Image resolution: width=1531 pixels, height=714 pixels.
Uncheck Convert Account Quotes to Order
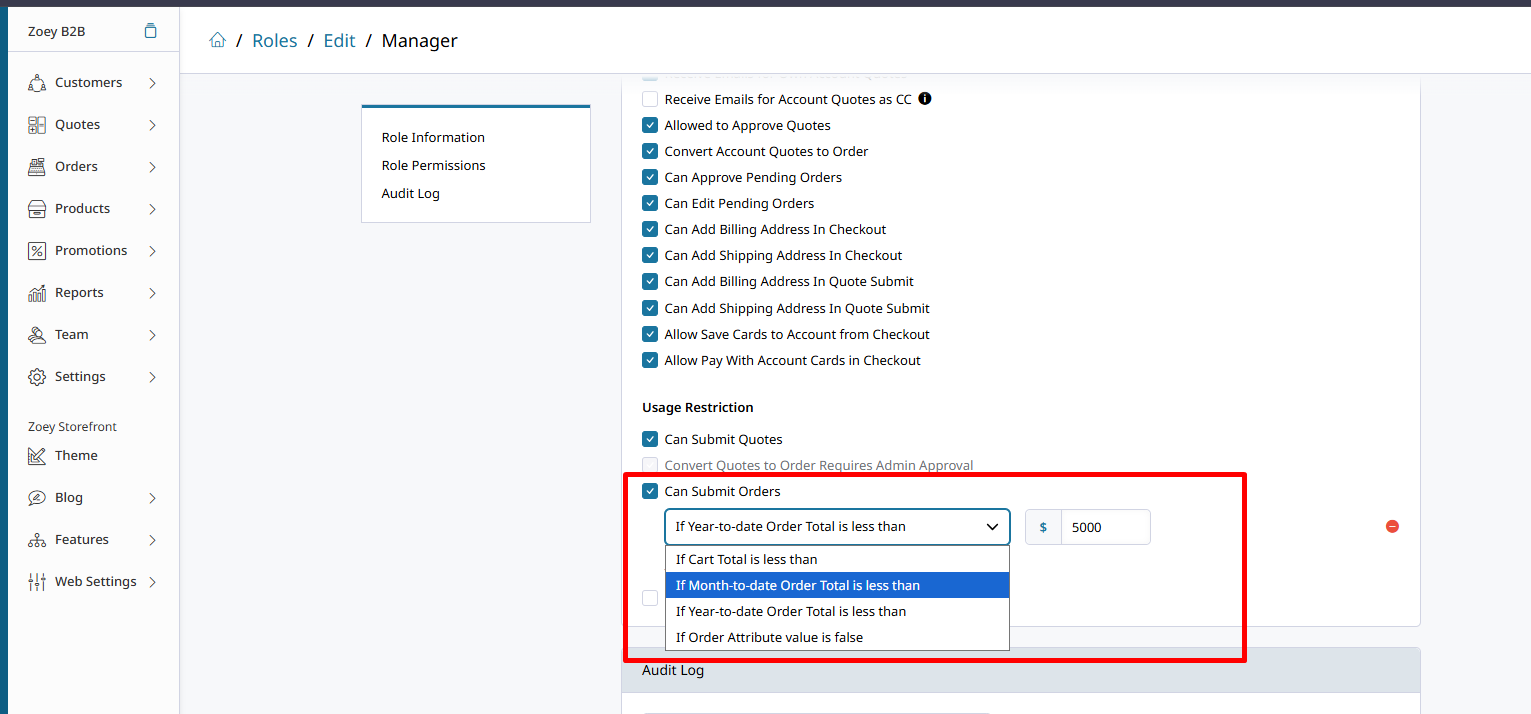point(650,151)
